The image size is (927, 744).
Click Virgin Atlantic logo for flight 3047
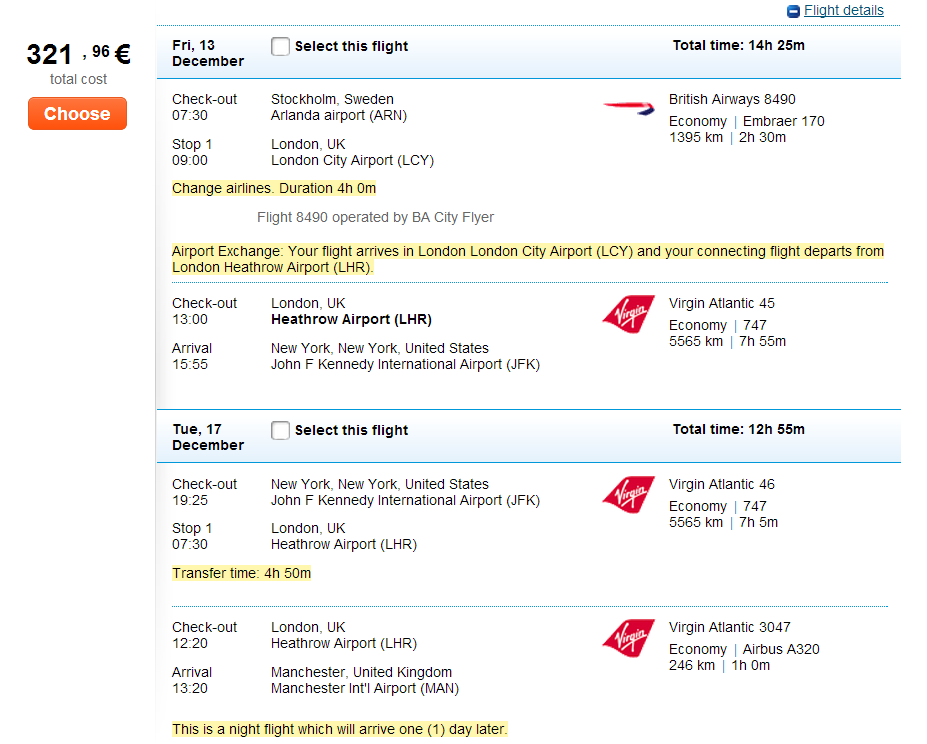(628, 638)
